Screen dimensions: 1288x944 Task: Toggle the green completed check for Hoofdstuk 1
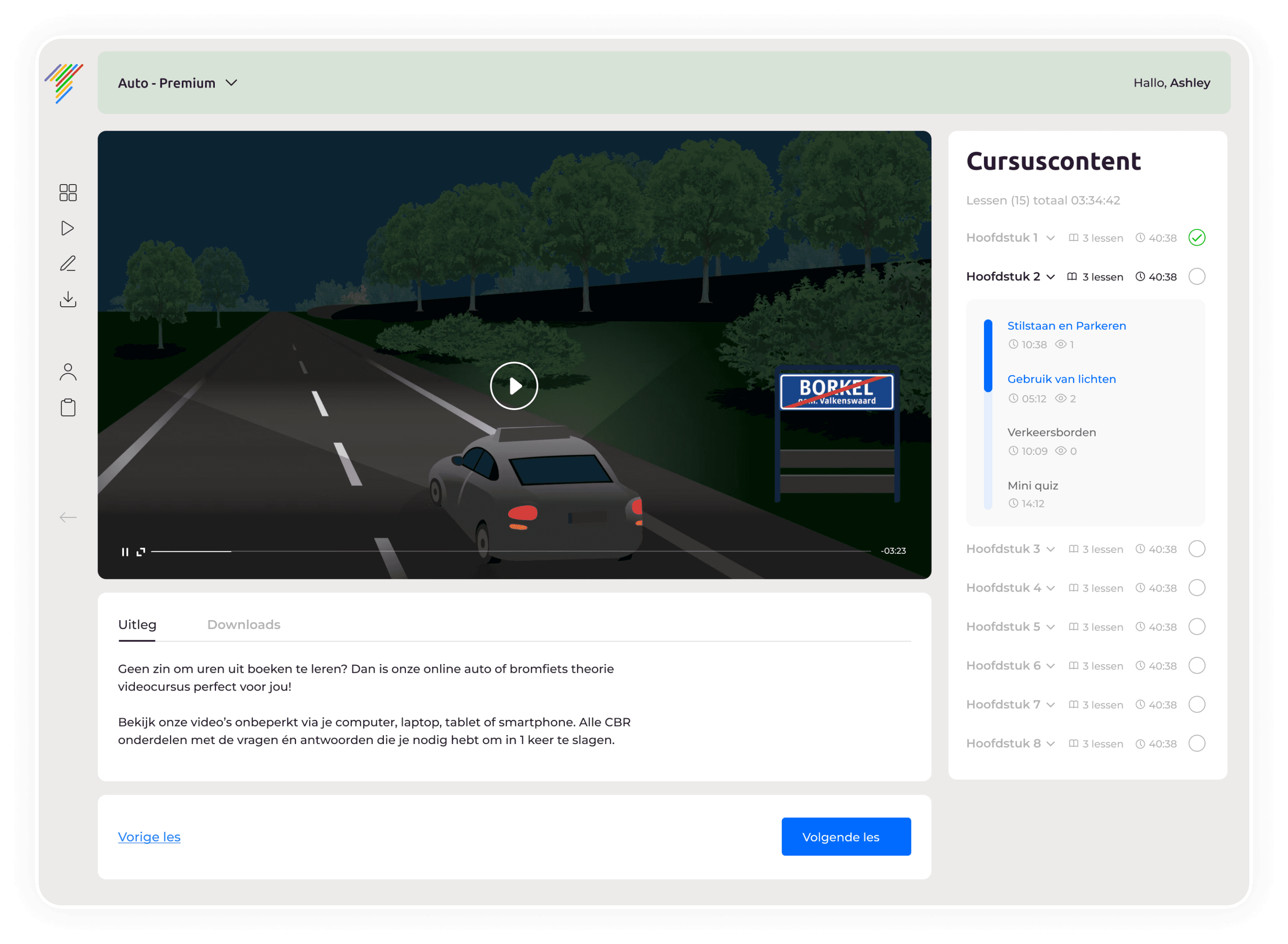pos(1197,238)
